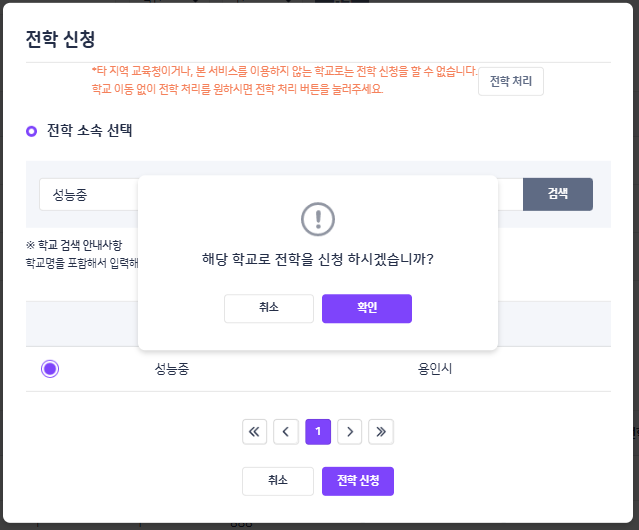
Task: Click the exclamation warning icon in the dialog
Action: pos(317,219)
